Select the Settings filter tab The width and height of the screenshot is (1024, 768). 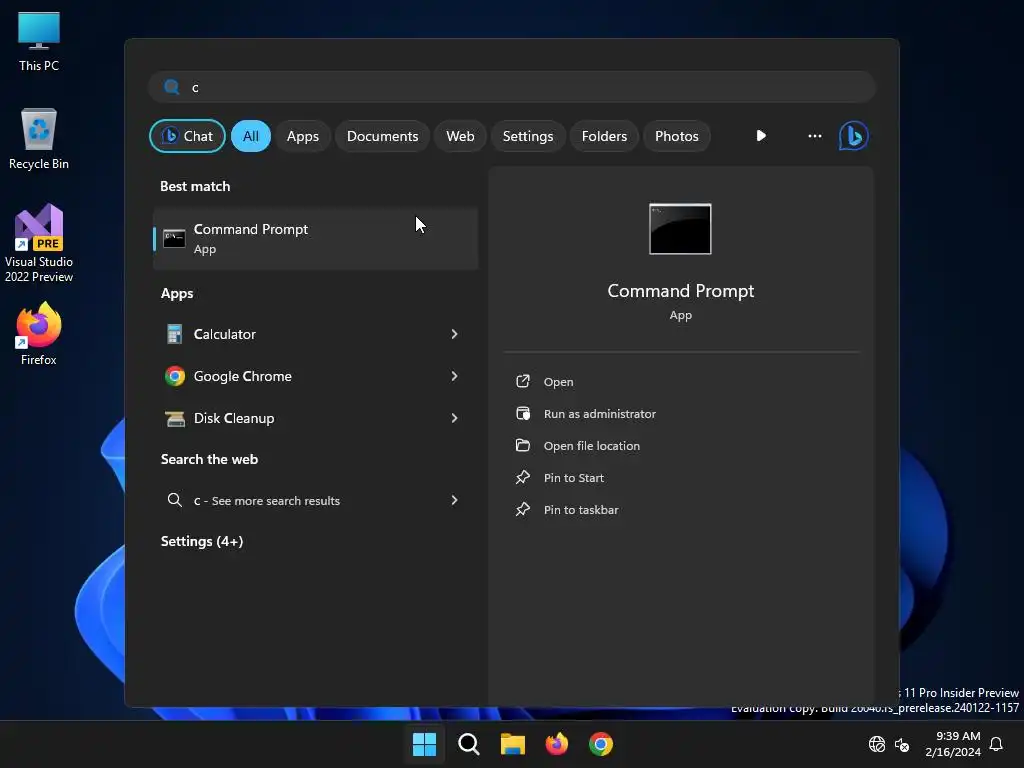[x=528, y=136]
